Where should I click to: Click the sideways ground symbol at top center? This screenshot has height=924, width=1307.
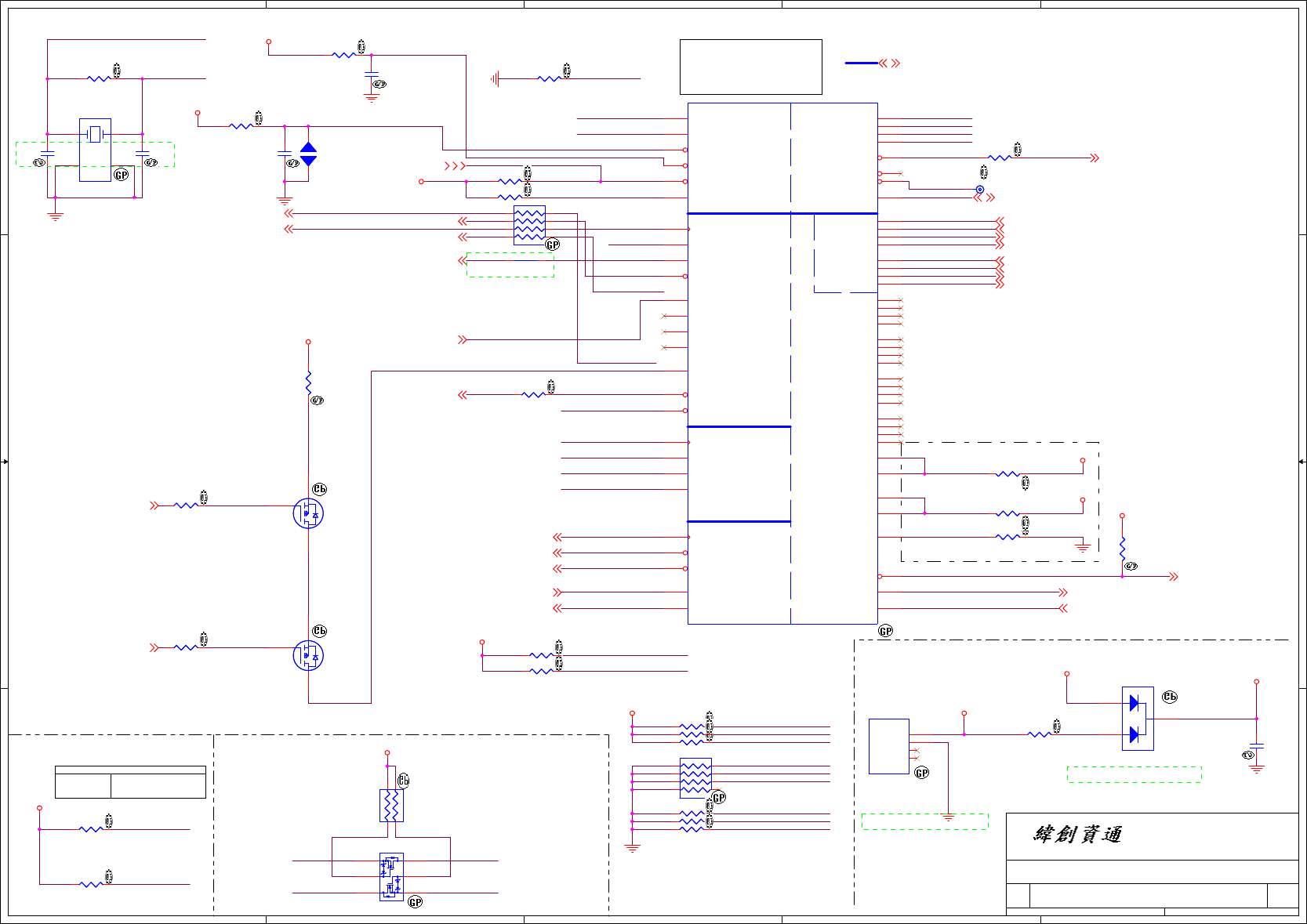pos(495,78)
